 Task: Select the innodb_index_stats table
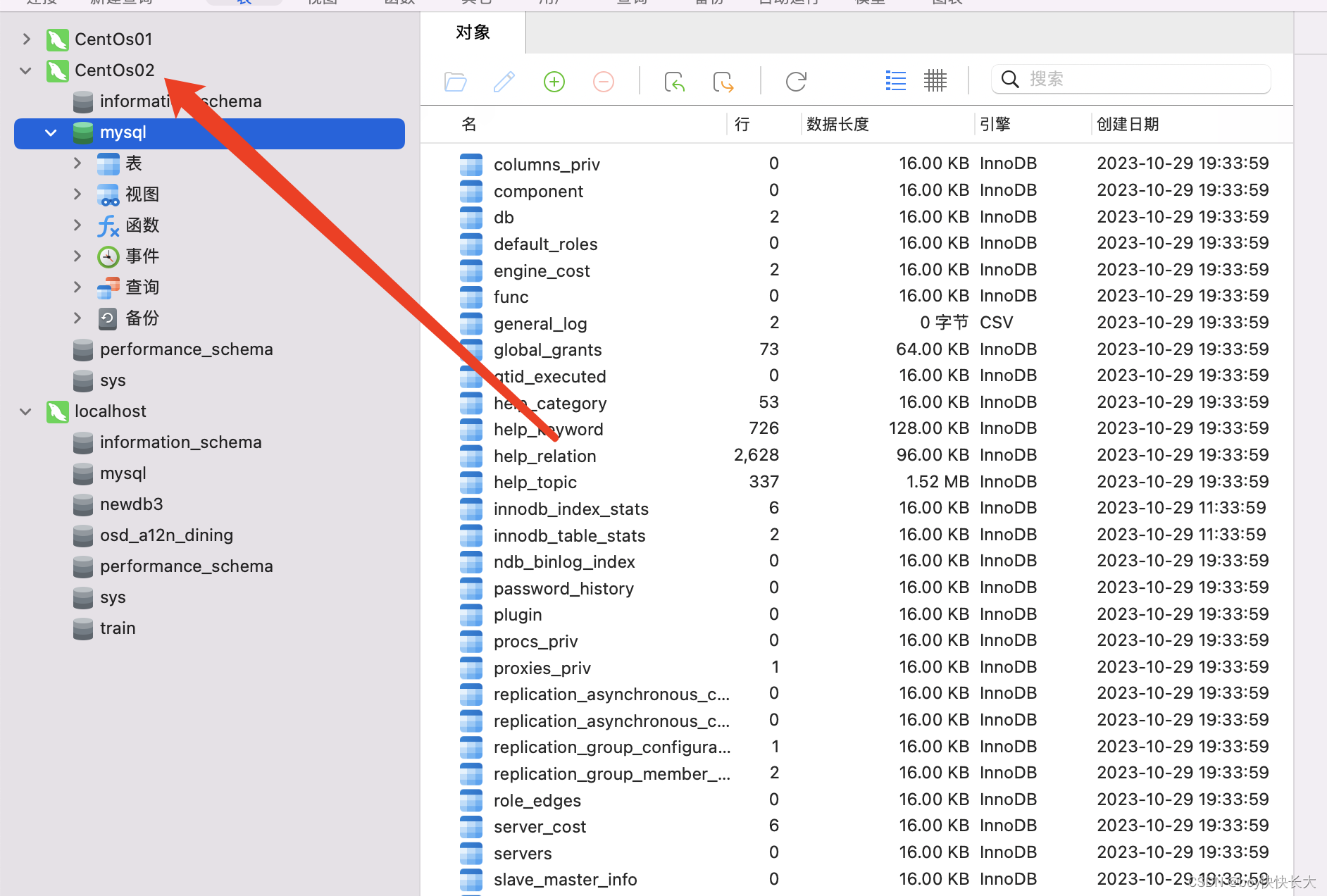point(571,509)
